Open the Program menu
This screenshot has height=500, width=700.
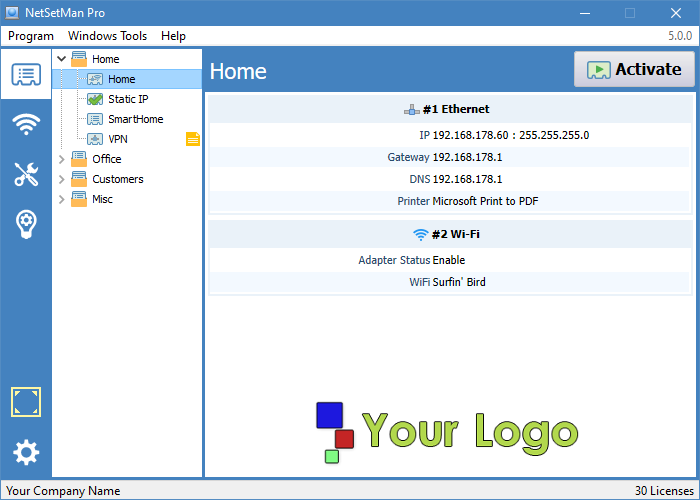point(31,36)
